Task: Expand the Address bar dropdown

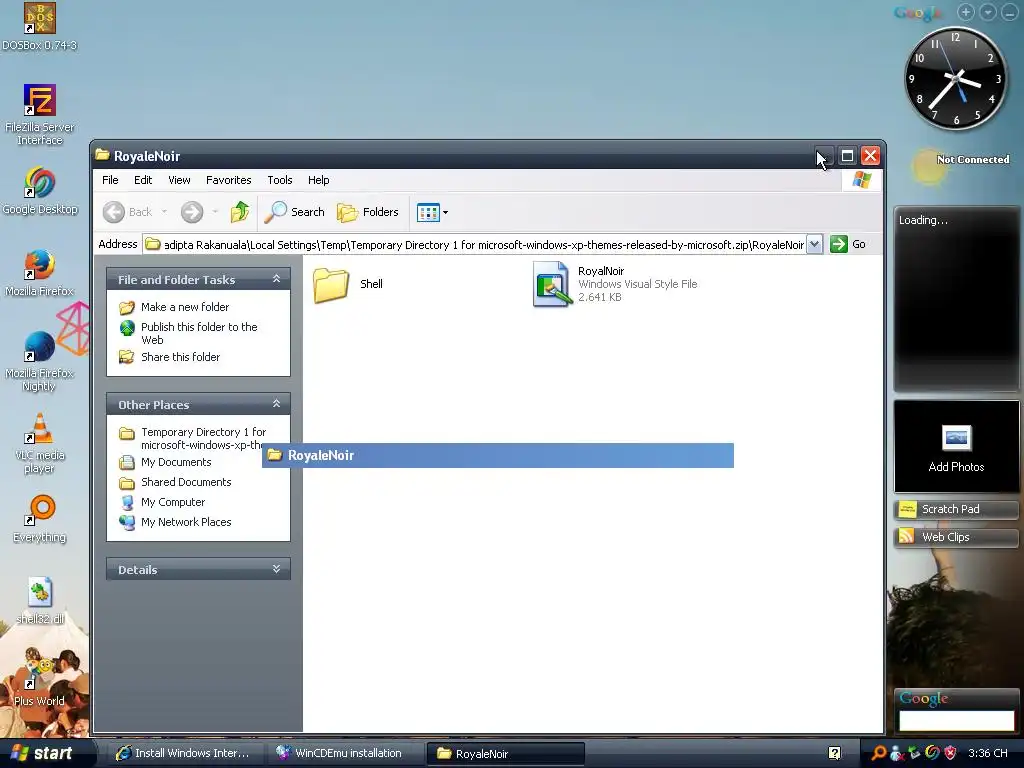Action: 814,244
